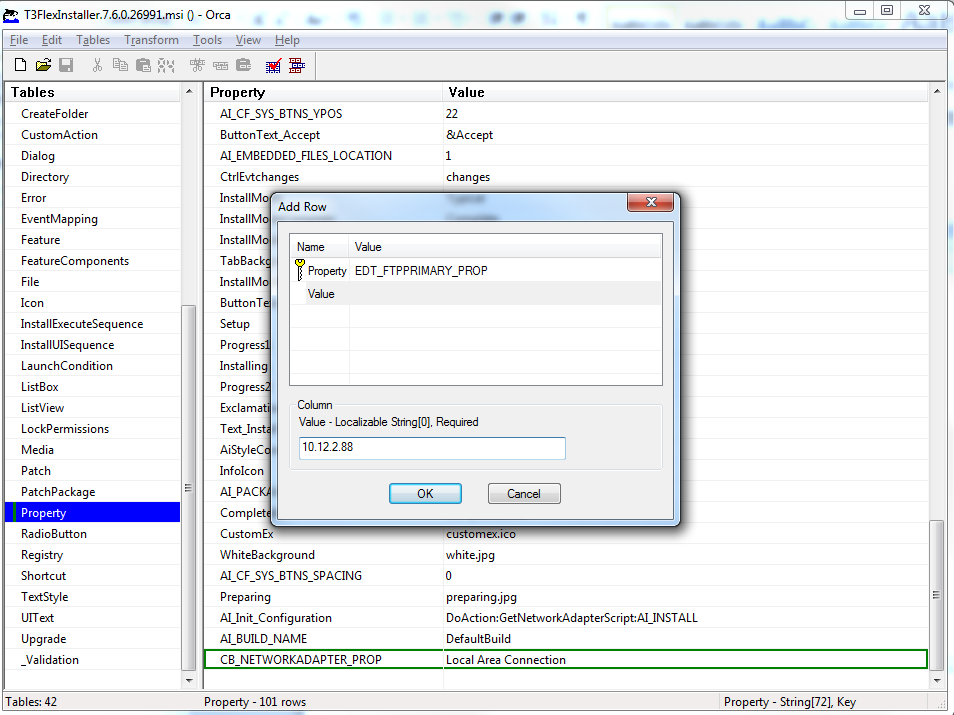Image resolution: width=954 pixels, height=715 pixels.
Task: Click the Validate toolbar icon with red checkmark
Action: tap(274, 65)
